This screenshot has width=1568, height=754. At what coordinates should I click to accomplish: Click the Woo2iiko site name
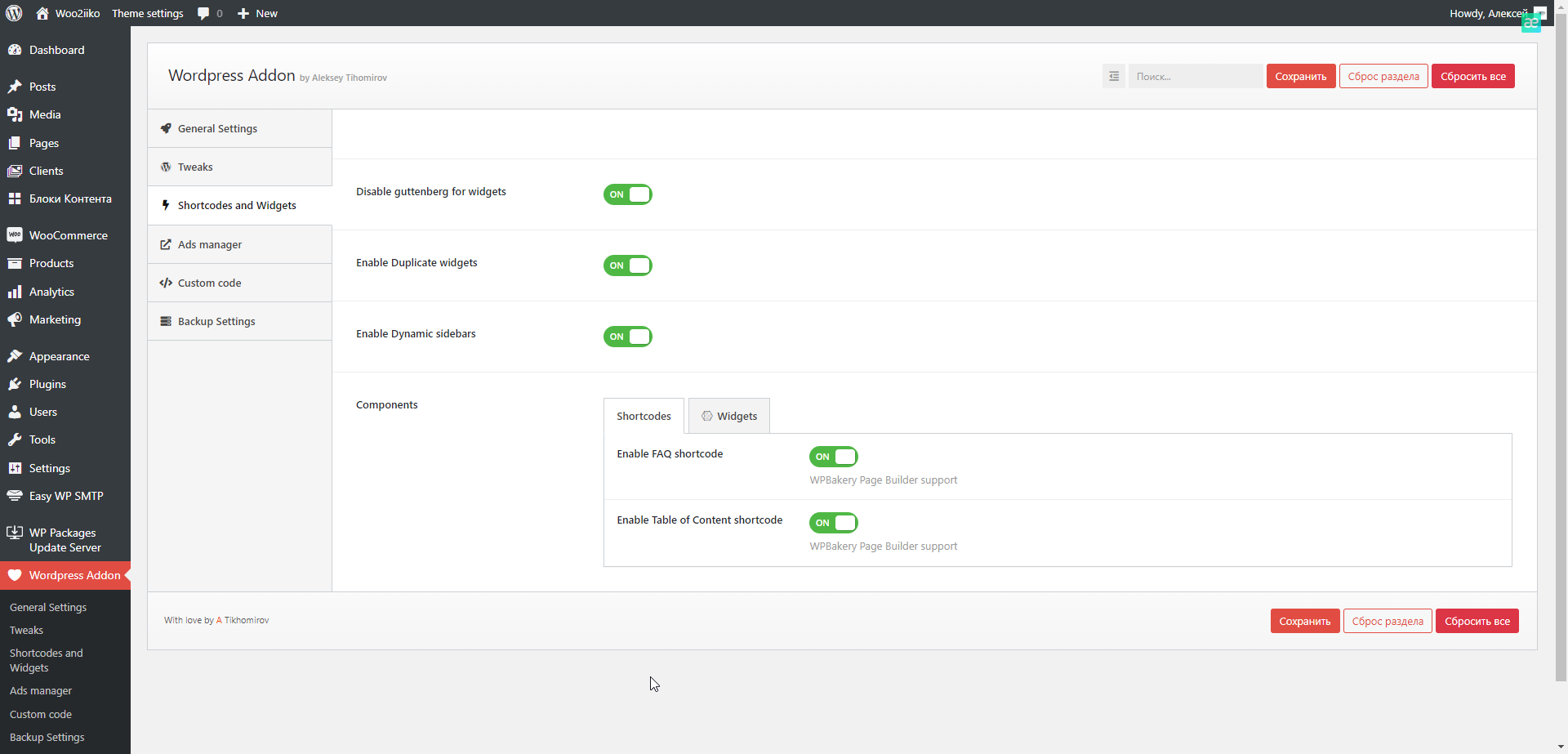pyautogui.click(x=78, y=13)
